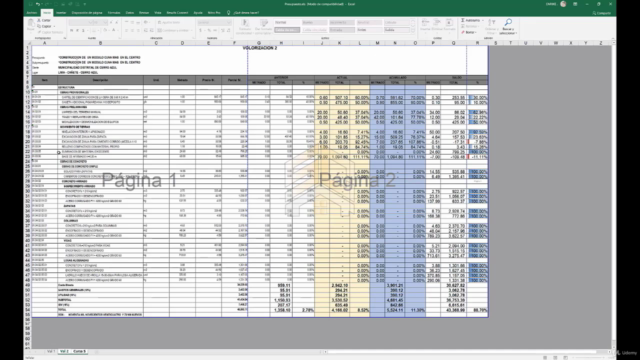
Task: Open the Autosuma dropdown arrow
Action: (482, 20)
